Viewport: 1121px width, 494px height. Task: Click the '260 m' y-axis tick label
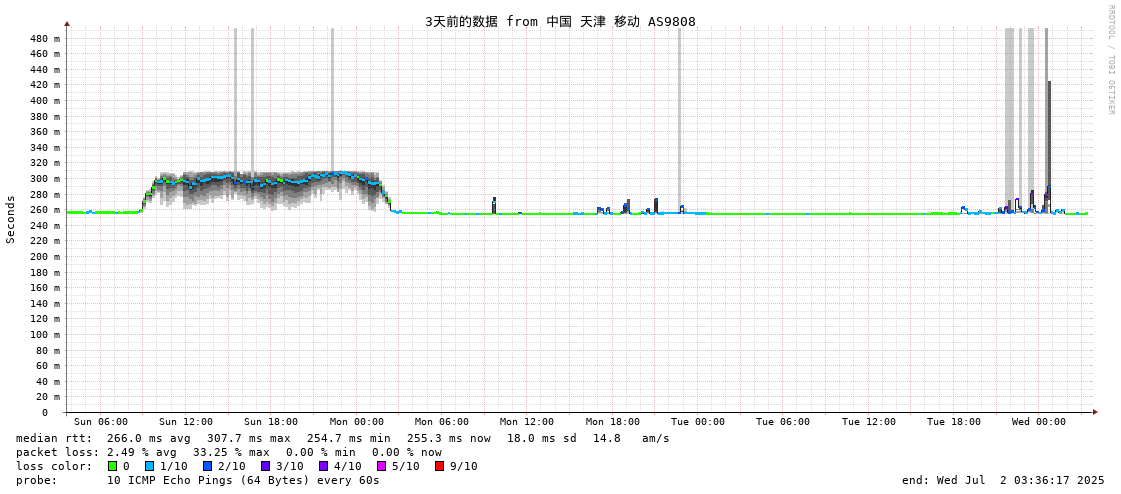pyautogui.click(x=45, y=210)
